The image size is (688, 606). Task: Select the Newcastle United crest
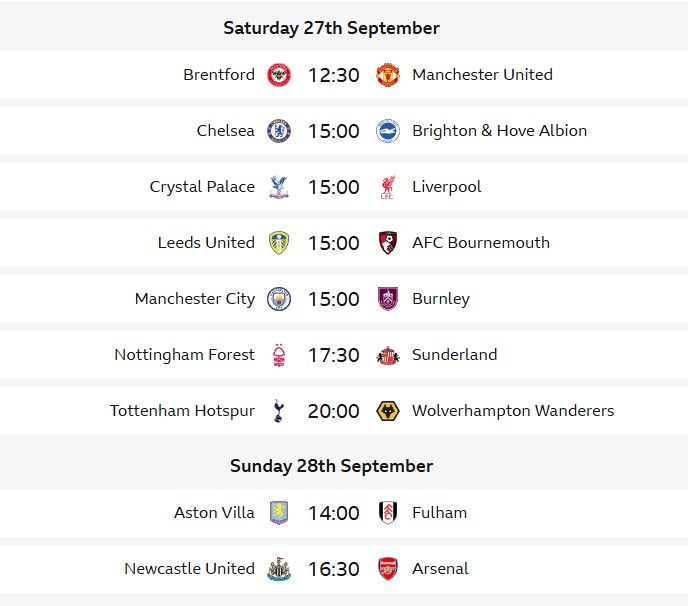tap(279, 569)
